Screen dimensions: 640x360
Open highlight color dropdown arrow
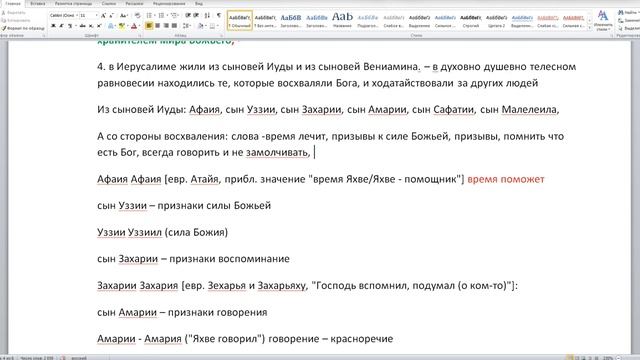point(127,26)
